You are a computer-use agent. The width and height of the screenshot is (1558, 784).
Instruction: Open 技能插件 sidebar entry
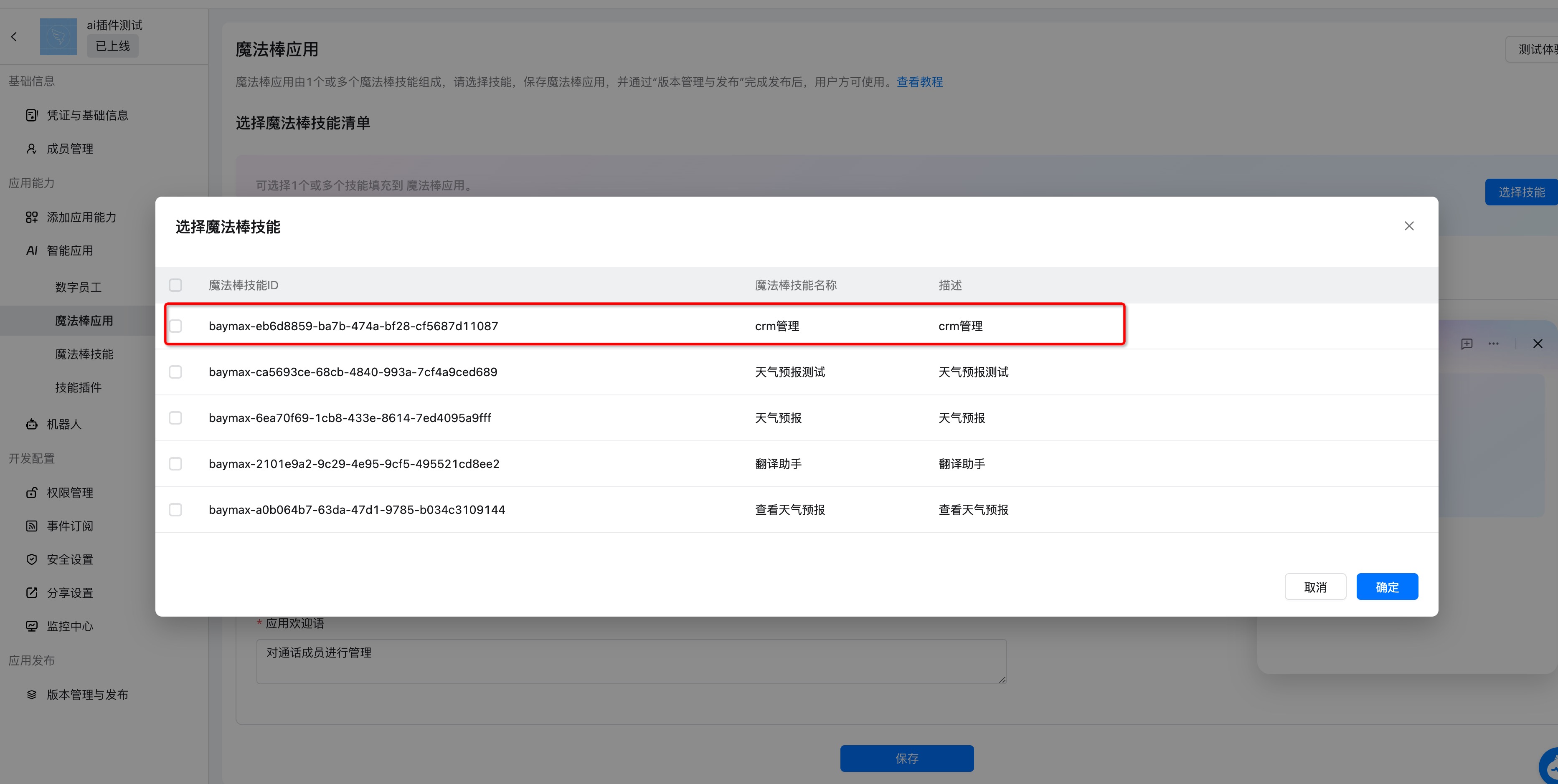[x=78, y=387]
